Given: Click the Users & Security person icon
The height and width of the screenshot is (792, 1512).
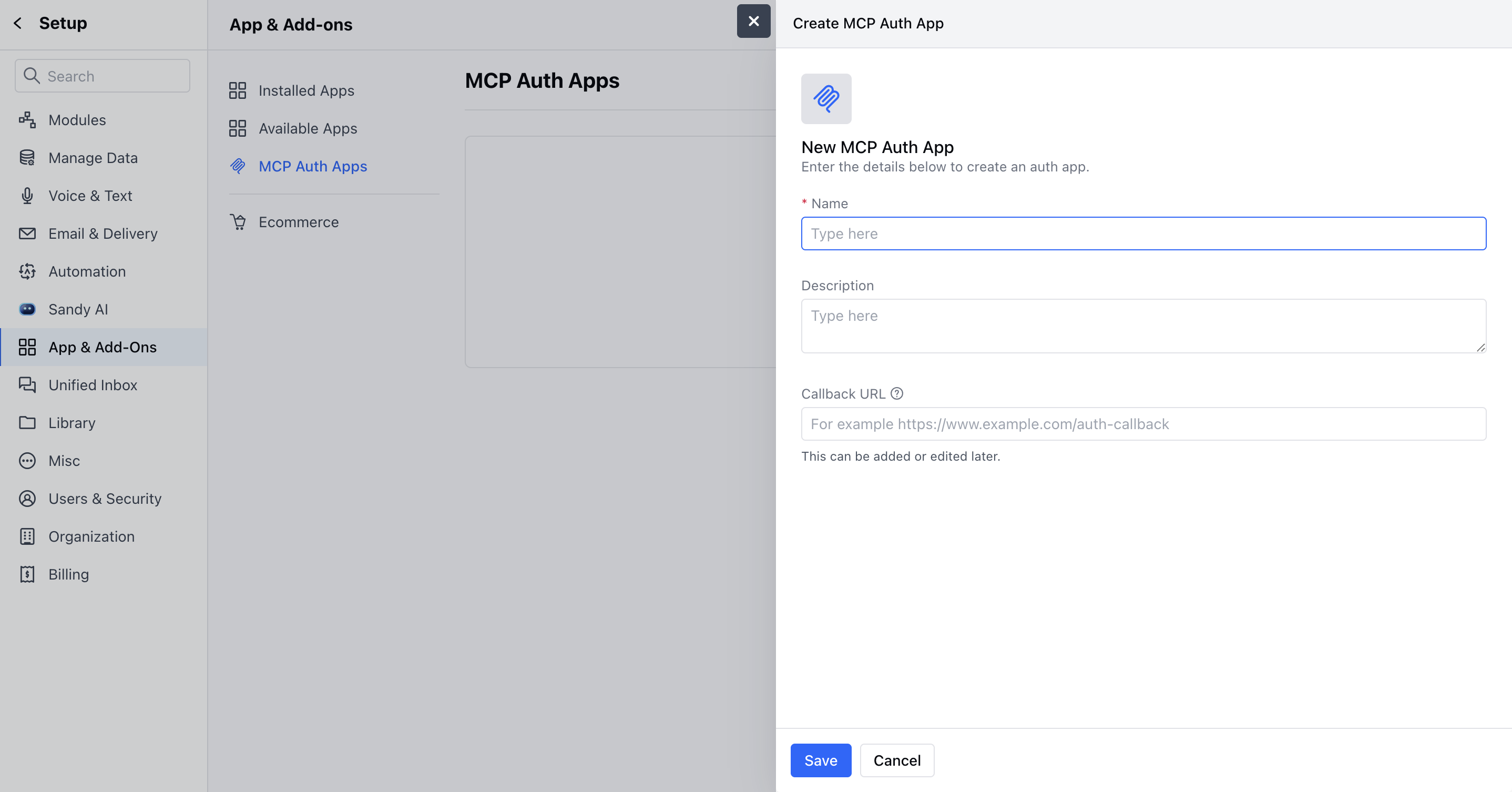Looking at the screenshot, I should [27, 499].
